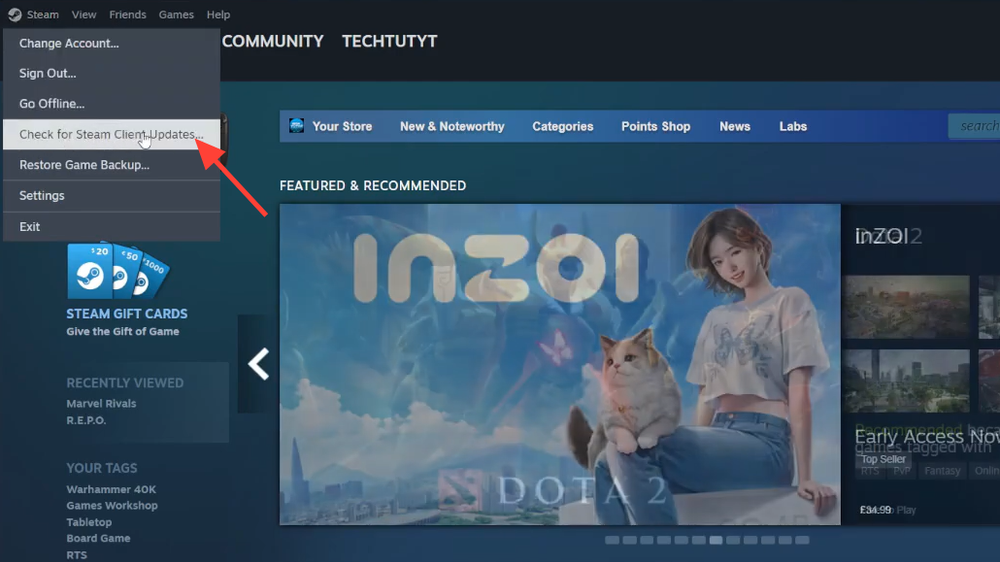The height and width of the screenshot is (562, 1000).
Task: Open the Friends menu
Action: click(x=128, y=15)
